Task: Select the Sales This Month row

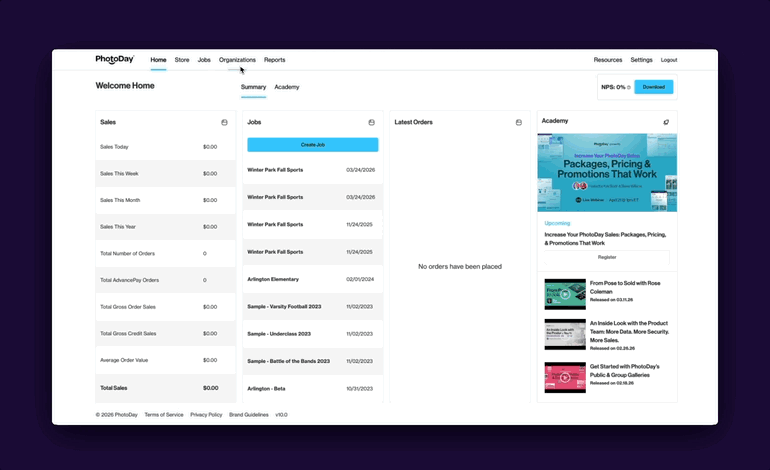Action: [x=165, y=200]
